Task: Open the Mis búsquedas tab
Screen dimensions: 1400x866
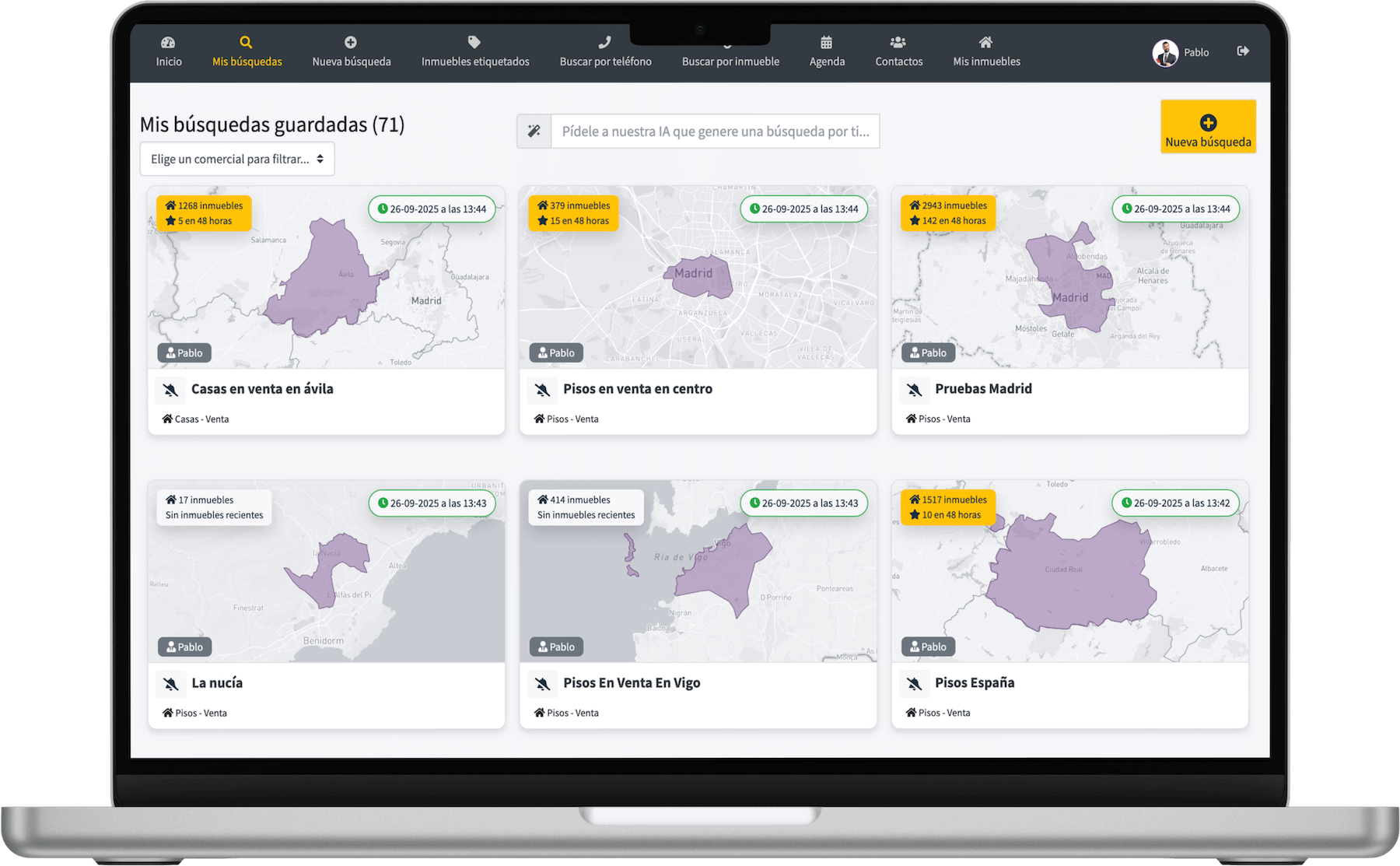Action: 247,52
